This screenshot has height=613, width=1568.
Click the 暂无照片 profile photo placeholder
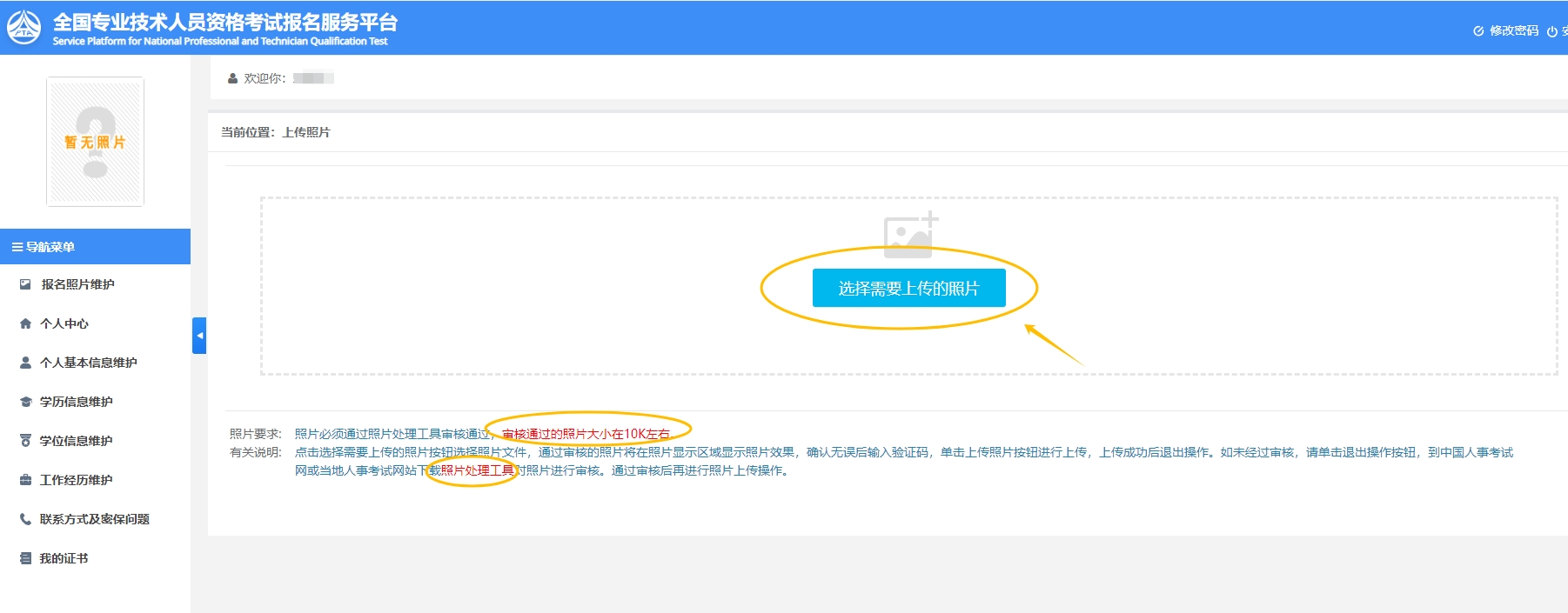pos(95,142)
